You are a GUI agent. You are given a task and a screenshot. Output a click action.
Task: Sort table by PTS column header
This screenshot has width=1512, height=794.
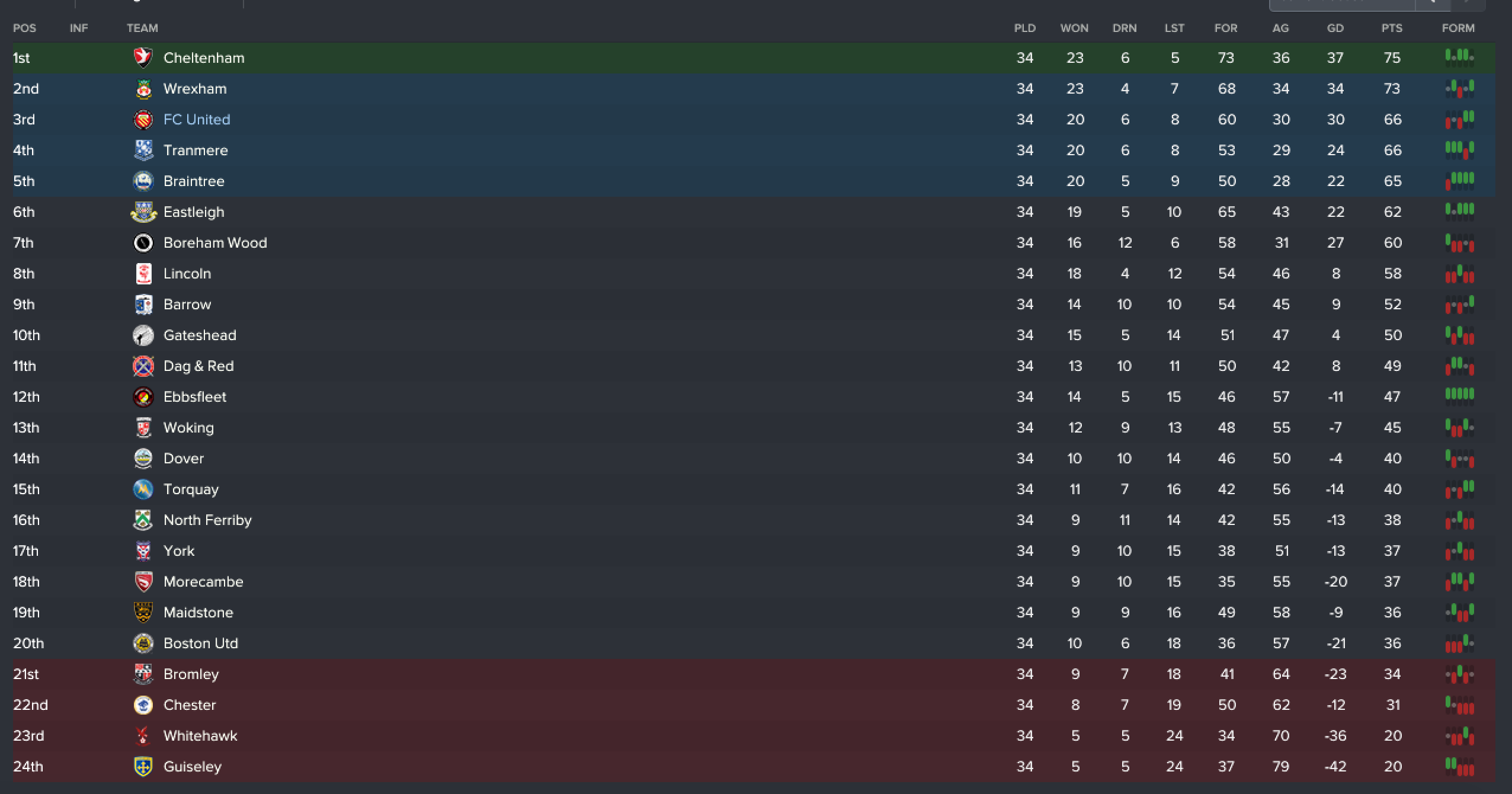coord(1392,28)
